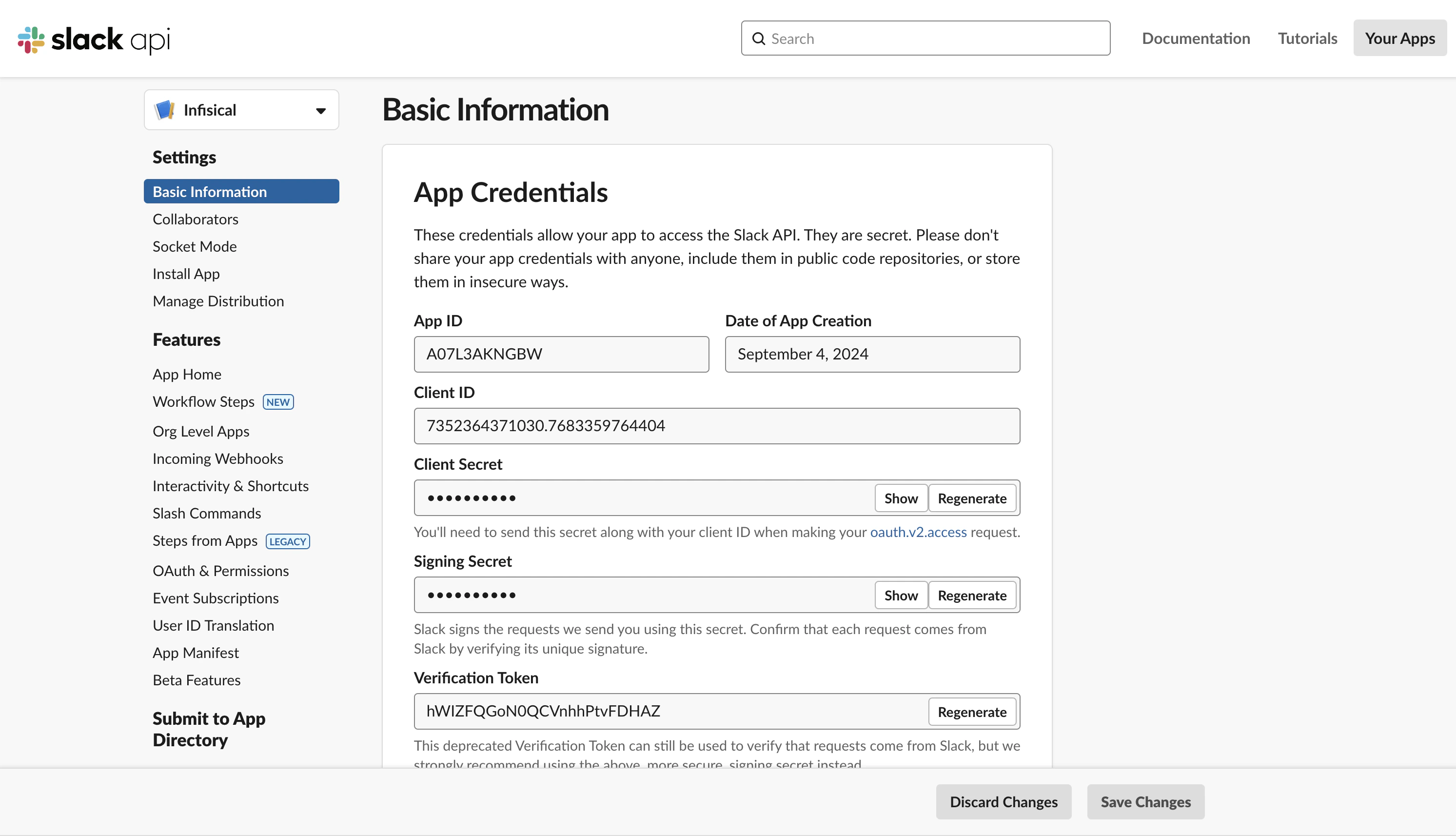Click the Slack API logo

94,40
